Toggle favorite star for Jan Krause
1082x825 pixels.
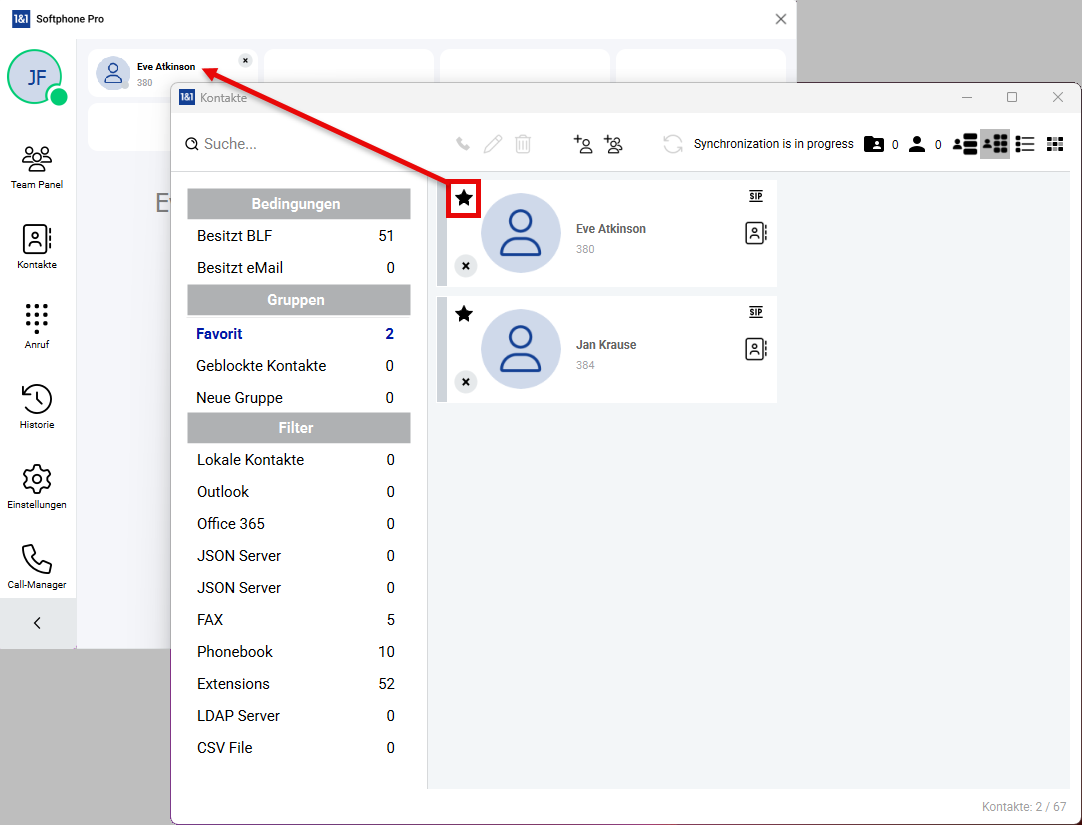point(464,314)
